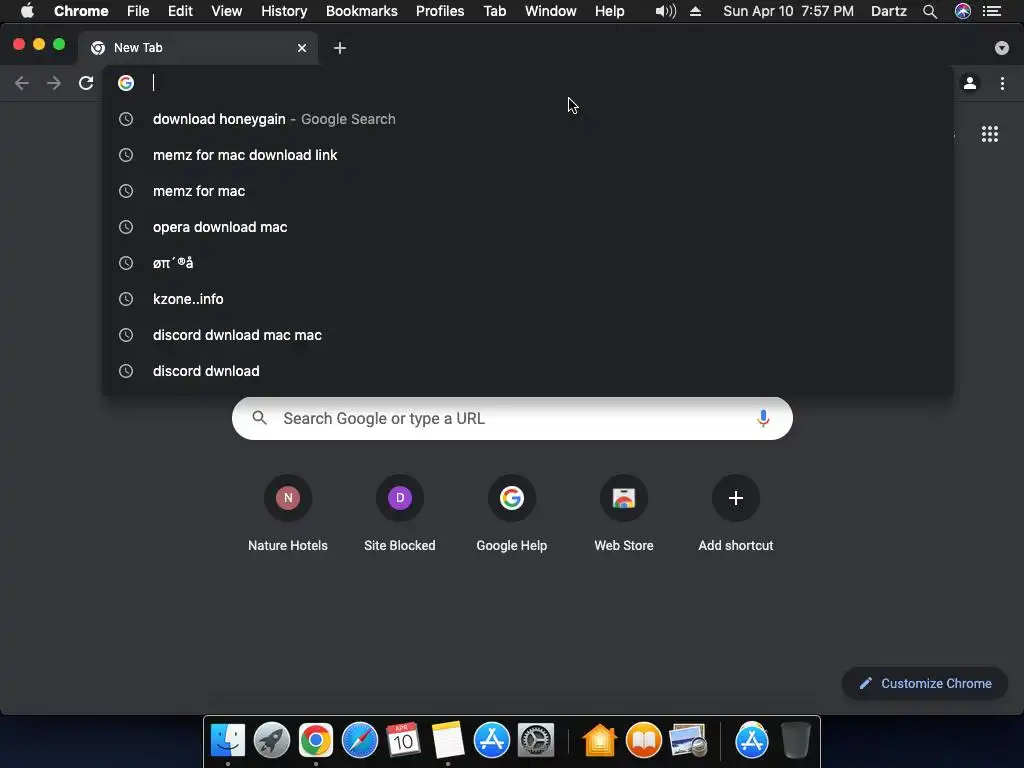The image size is (1024, 768).
Task: Choose the 'opera download mac' suggestion
Action: 528,227
